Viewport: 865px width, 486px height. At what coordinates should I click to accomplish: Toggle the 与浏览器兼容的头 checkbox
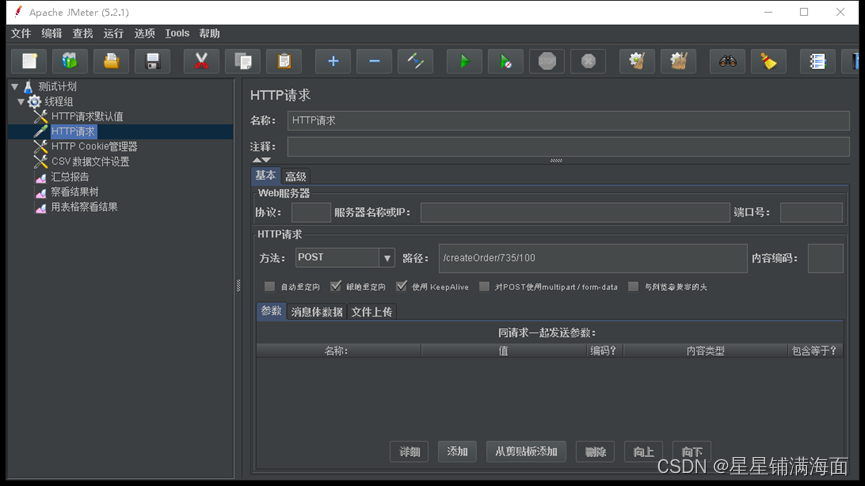pos(633,286)
